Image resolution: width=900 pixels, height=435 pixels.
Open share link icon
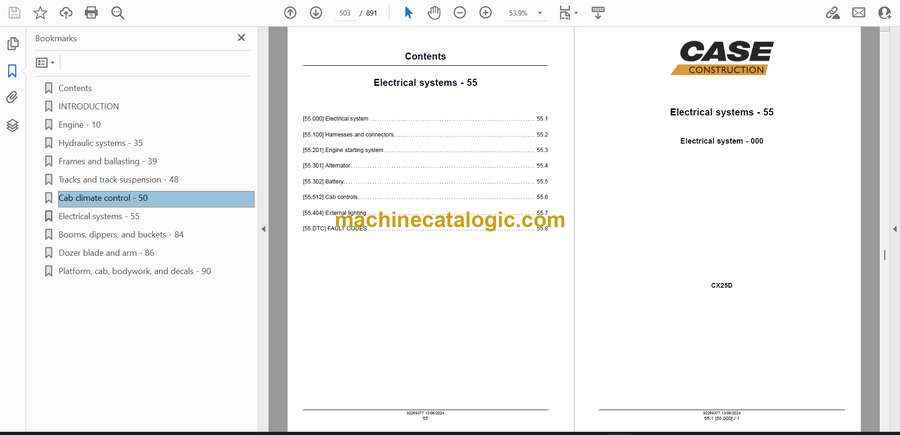832,13
